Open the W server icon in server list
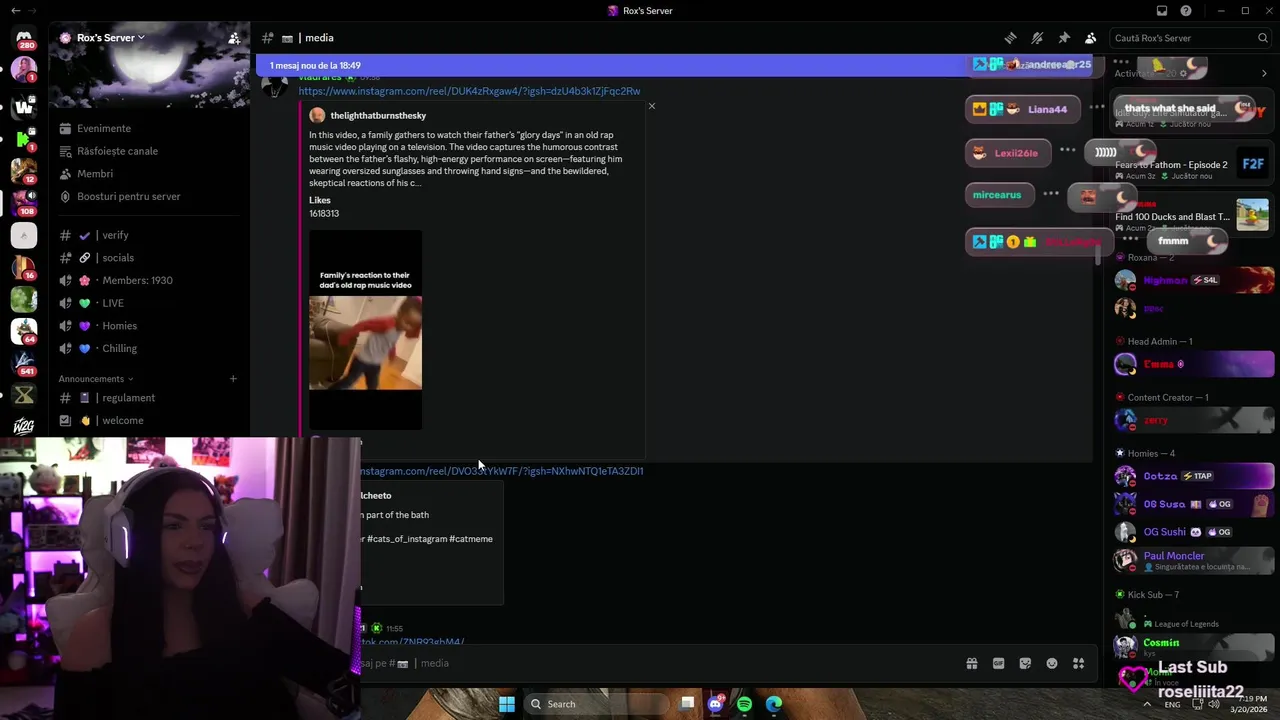The image size is (1280, 720). pyautogui.click(x=24, y=105)
